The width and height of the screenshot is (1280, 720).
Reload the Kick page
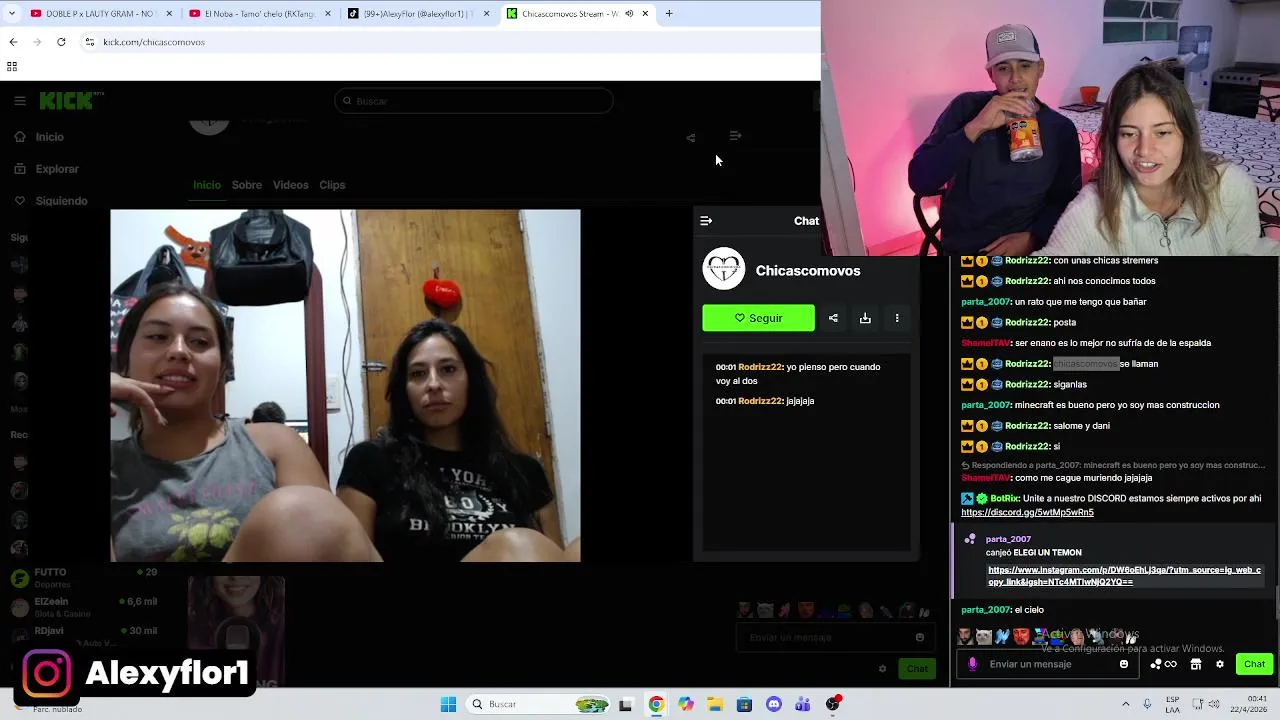point(61,42)
